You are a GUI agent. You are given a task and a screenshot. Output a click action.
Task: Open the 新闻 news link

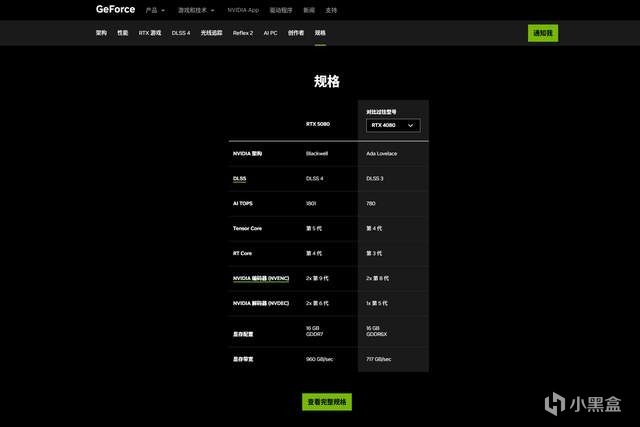[x=309, y=10]
